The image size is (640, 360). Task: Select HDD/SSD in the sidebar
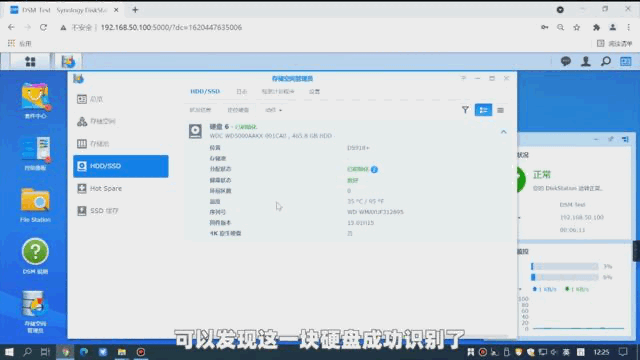(x=121, y=166)
